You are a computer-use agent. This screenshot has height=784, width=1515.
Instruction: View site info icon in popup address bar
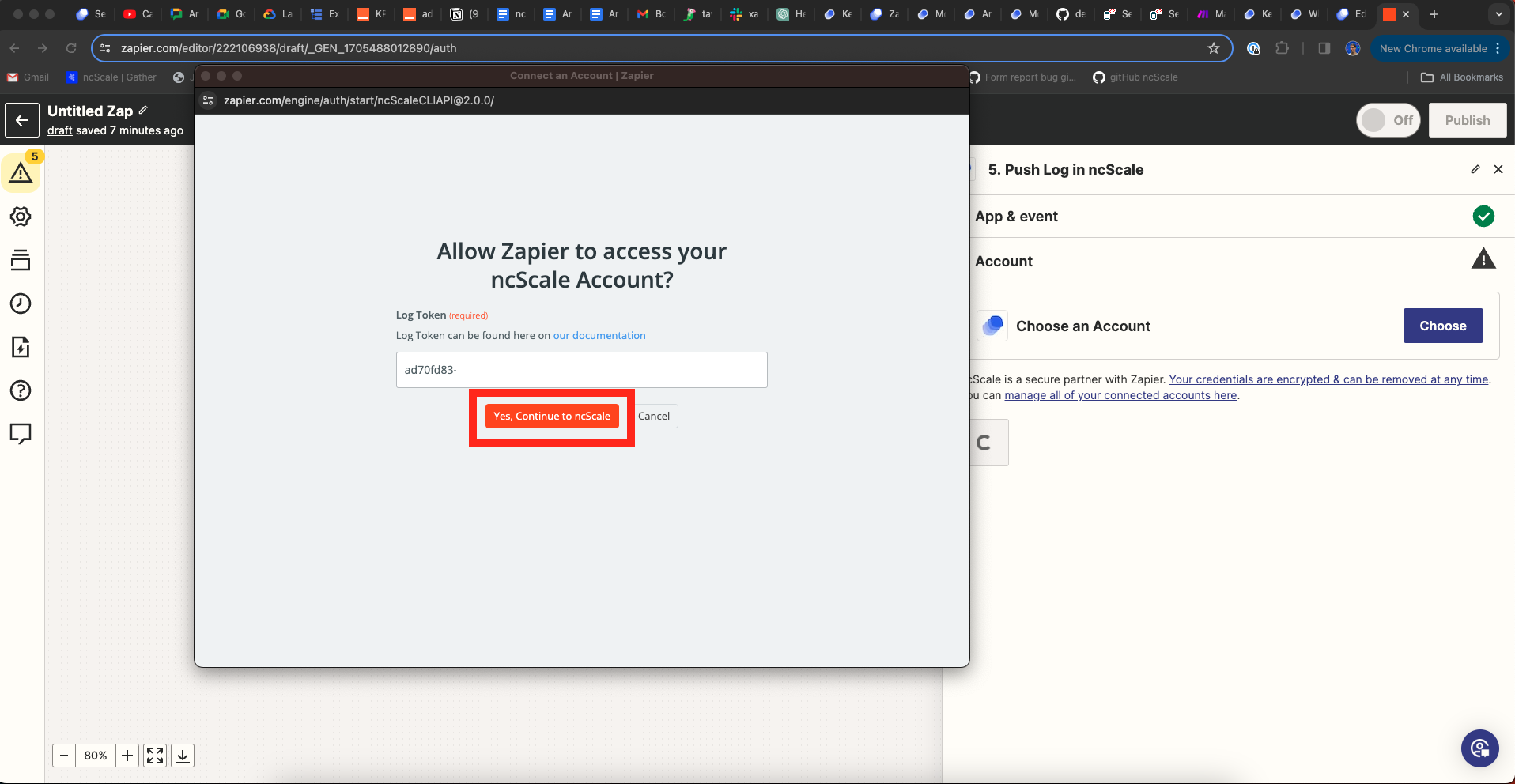(x=208, y=100)
